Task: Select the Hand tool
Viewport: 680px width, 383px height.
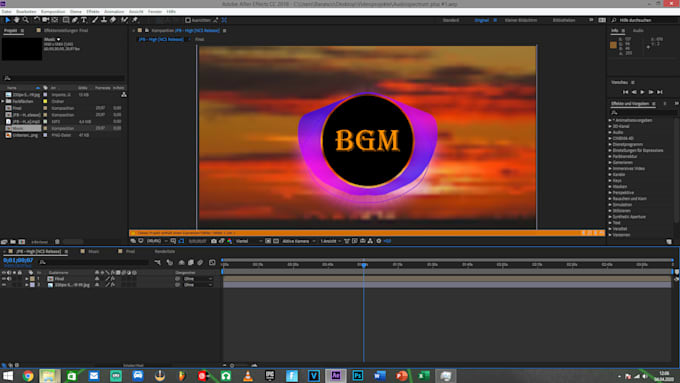Action: pos(16,20)
